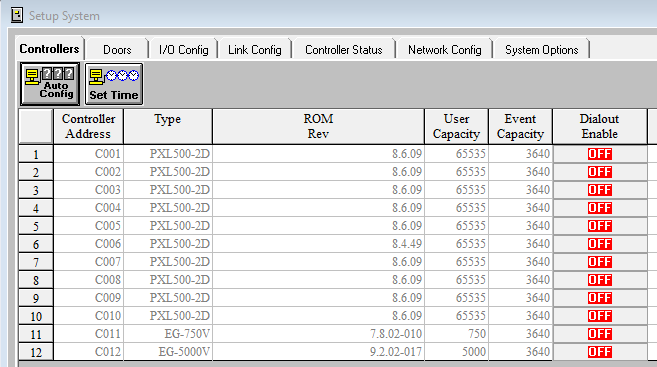
Task: Open the Network Config tab
Action: (x=445, y=50)
